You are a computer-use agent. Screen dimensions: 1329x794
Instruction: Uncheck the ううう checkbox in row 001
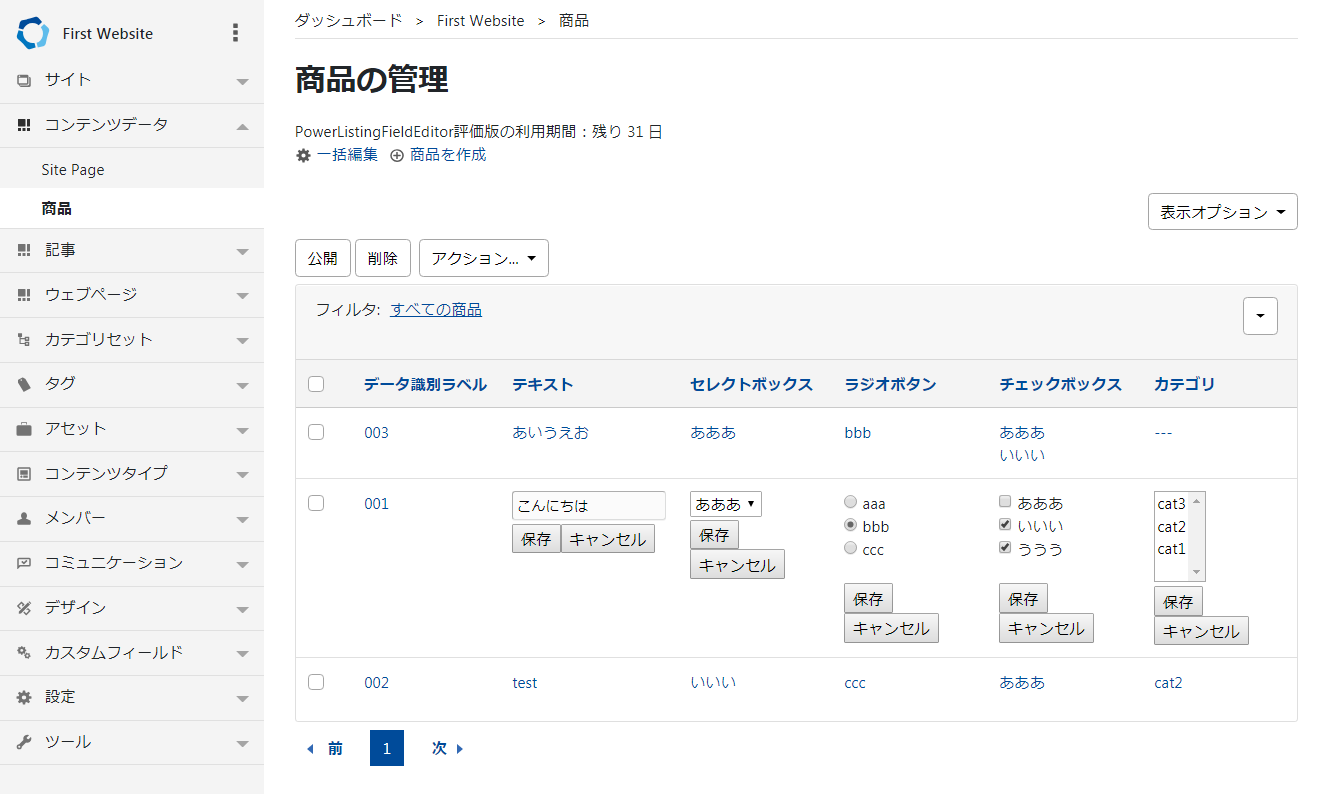[x=1006, y=548]
